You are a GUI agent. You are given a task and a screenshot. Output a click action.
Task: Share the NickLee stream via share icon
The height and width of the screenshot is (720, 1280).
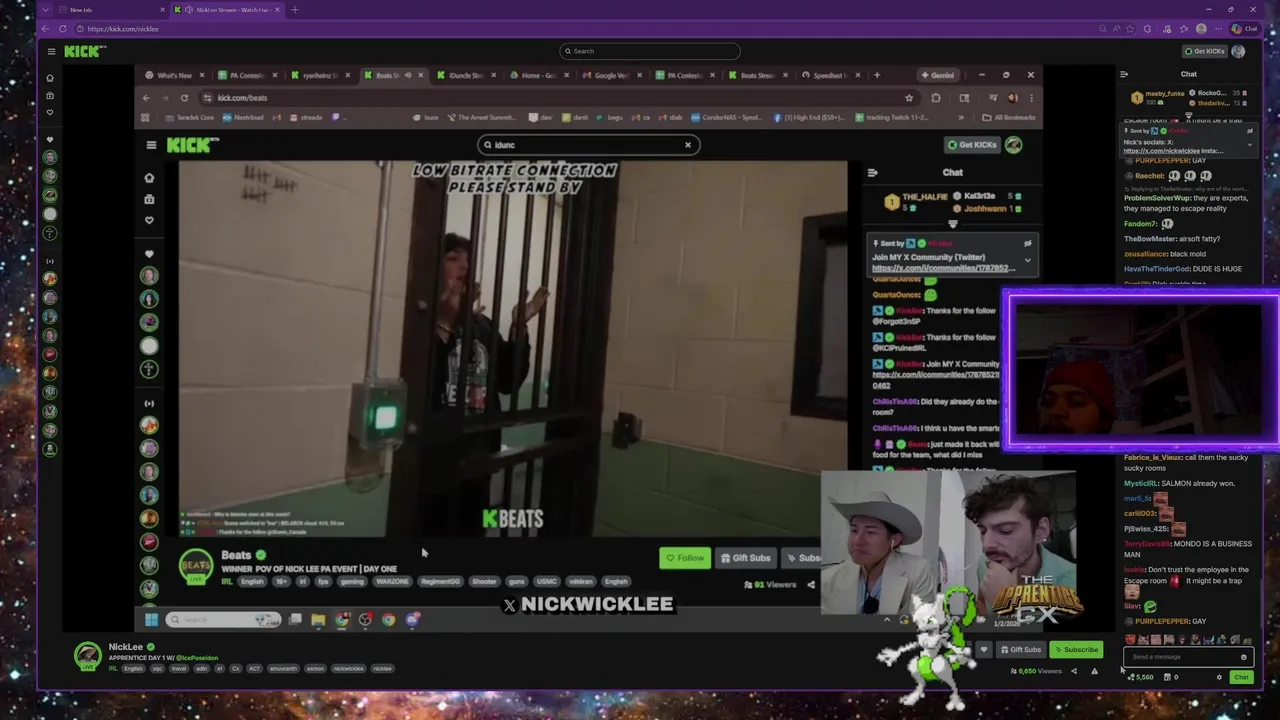[1074, 671]
